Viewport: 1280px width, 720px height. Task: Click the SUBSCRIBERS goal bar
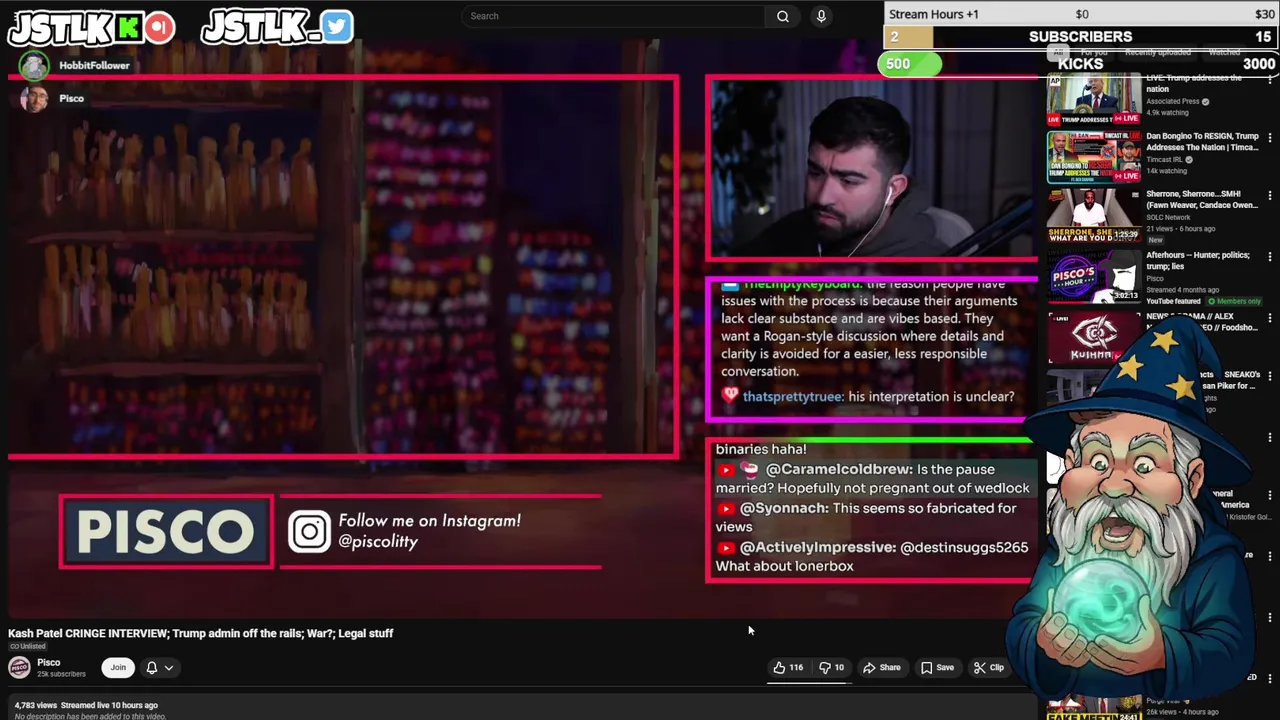1080,37
